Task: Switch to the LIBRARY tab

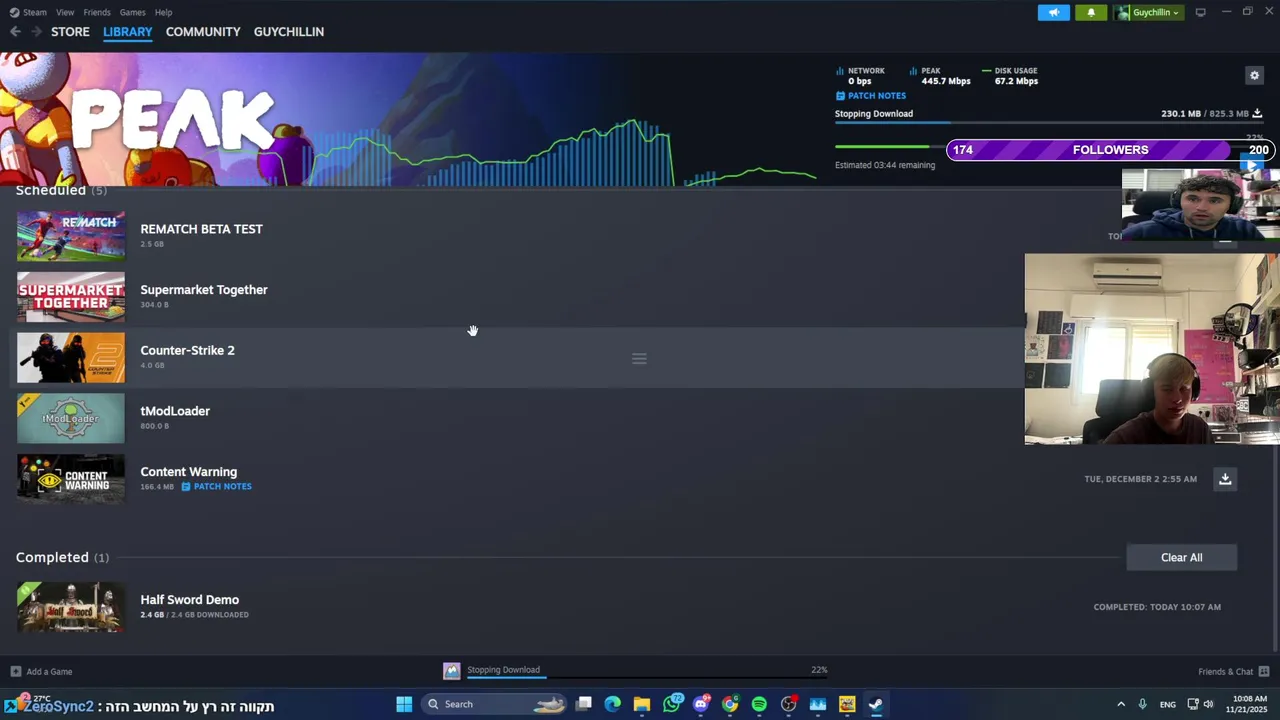Action: [x=127, y=32]
